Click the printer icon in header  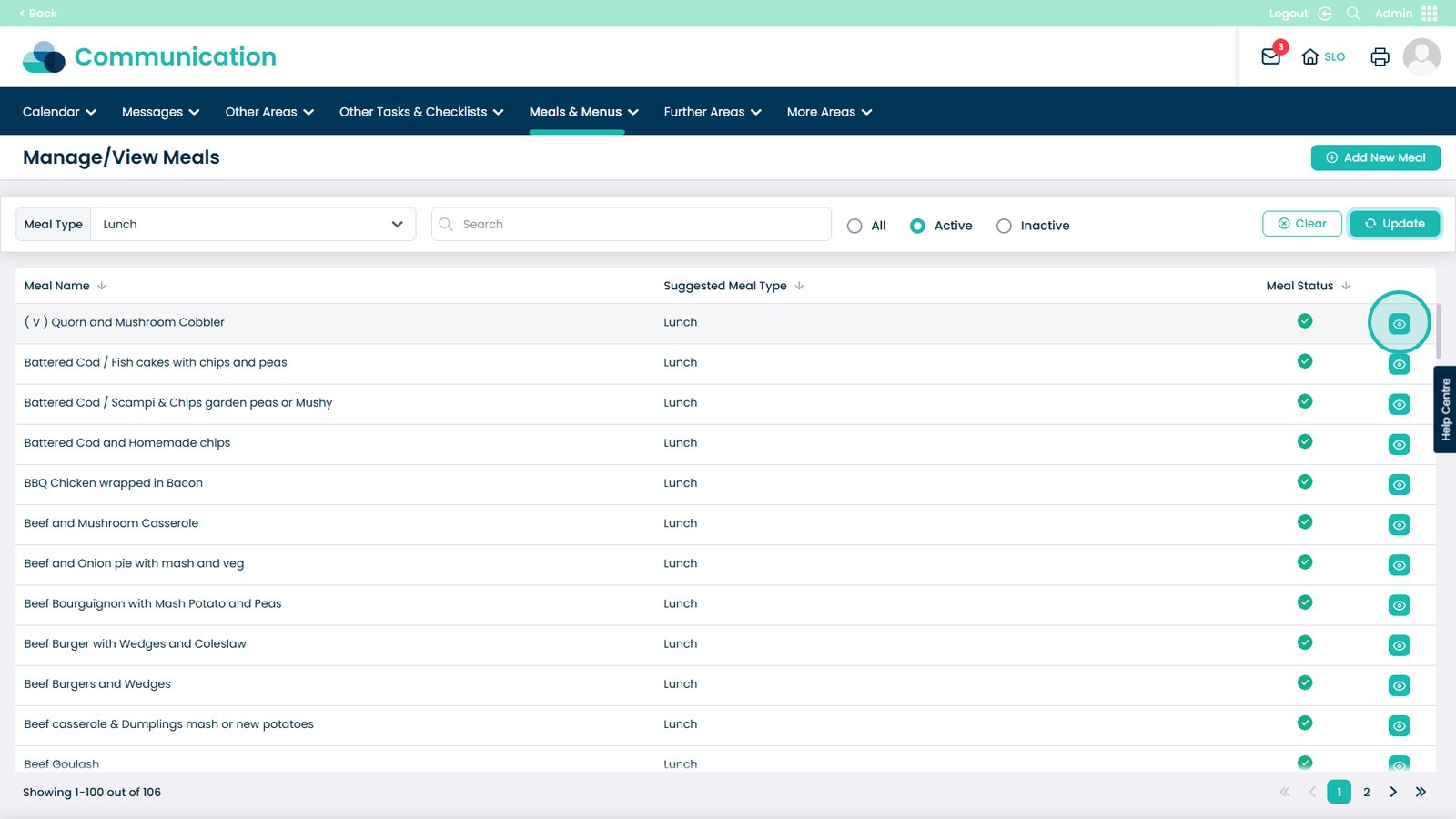coord(1380,56)
